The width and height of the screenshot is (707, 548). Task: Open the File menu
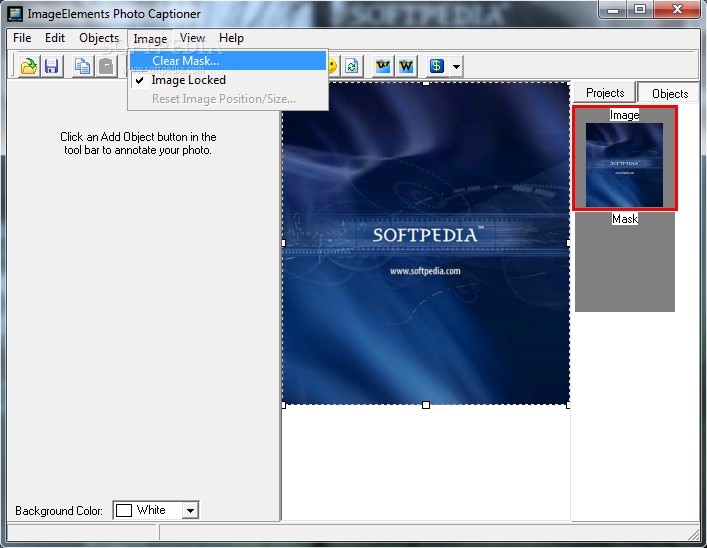click(22, 38)
